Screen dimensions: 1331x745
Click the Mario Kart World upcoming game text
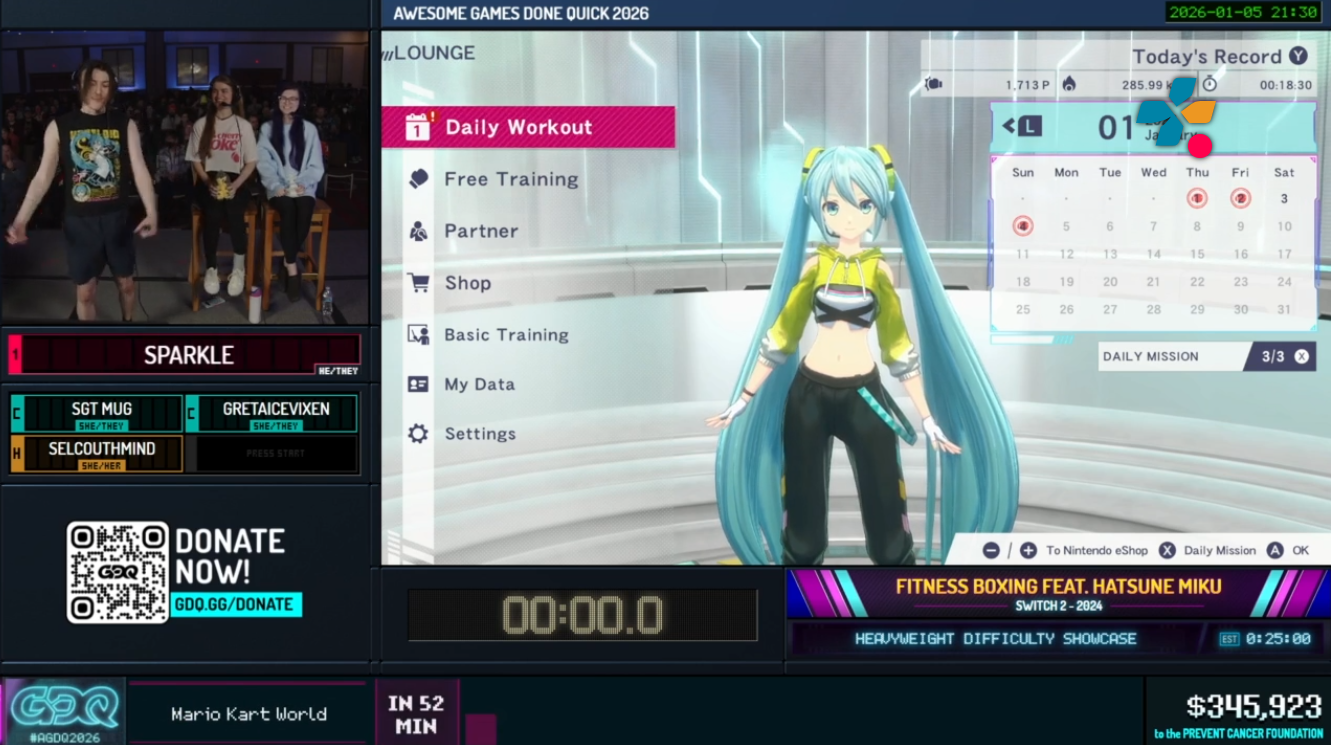tap(249, 714)
